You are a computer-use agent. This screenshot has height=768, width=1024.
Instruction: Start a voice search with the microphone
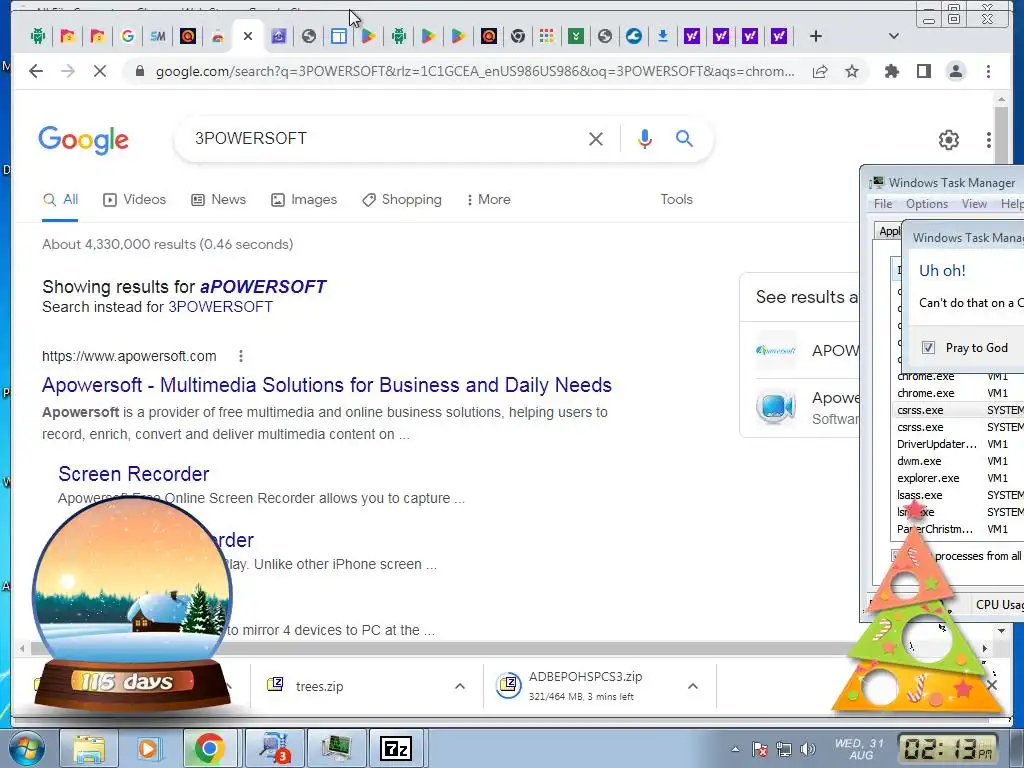coord(645,138)
